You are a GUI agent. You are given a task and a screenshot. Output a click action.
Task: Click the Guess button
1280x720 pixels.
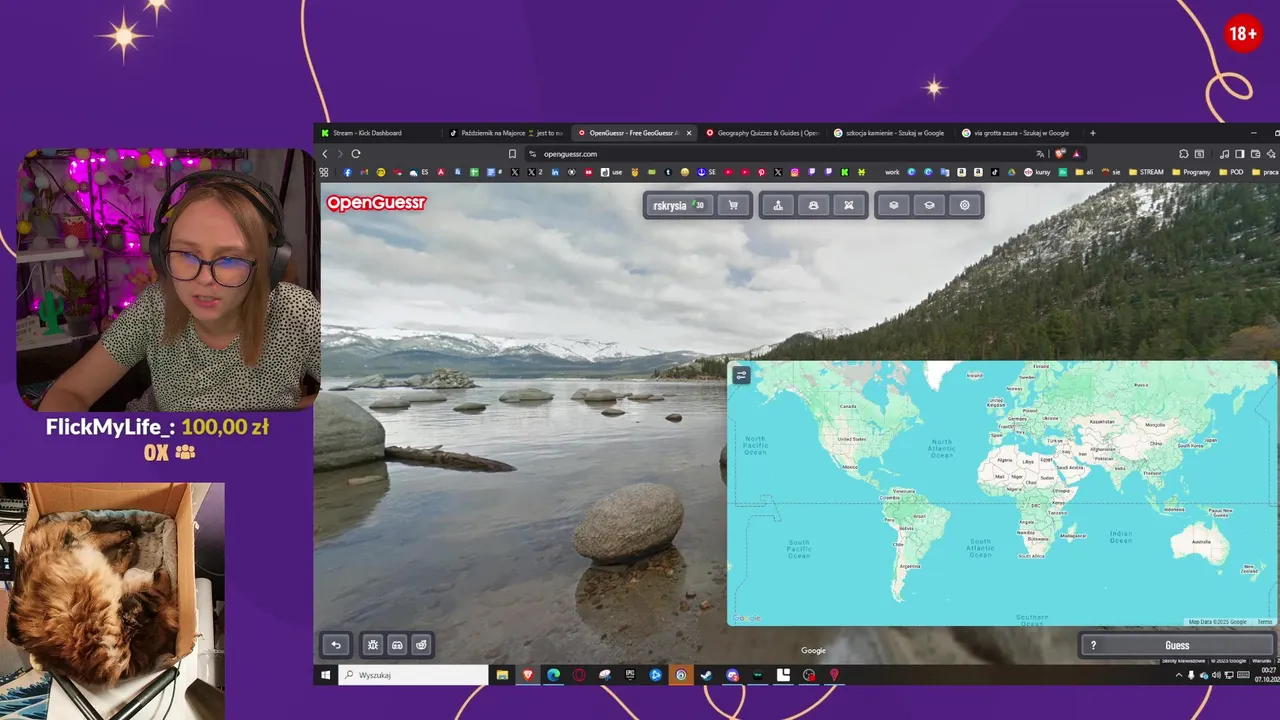[x=1177, y=645]
